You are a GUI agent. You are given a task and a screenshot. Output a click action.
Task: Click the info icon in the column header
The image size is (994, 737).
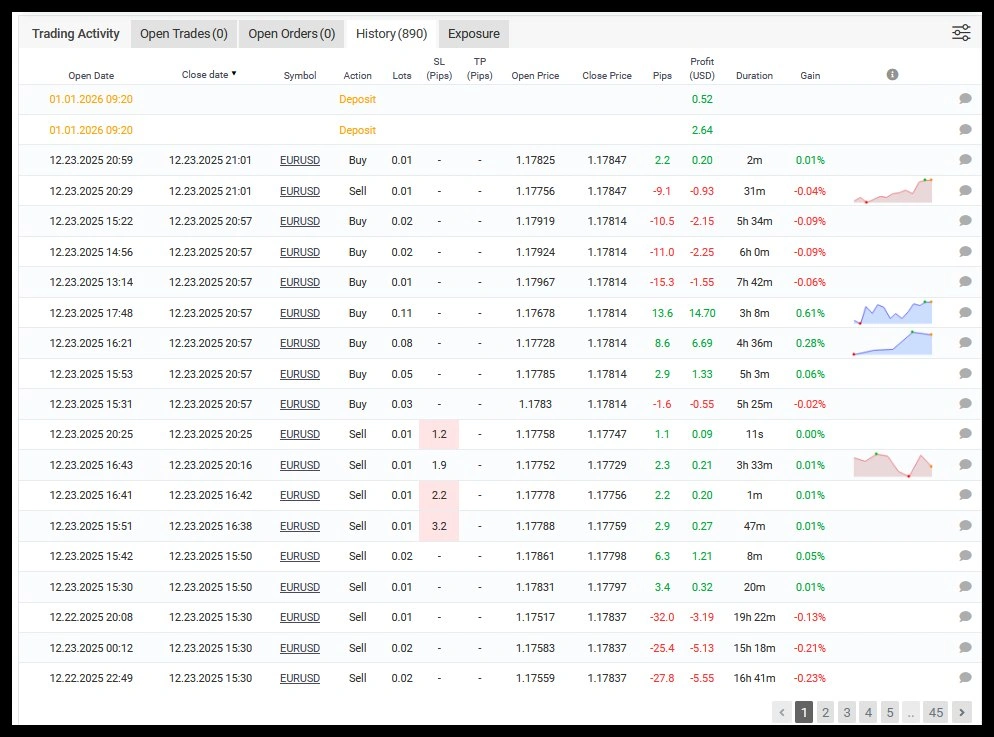[x=892, y=75]
